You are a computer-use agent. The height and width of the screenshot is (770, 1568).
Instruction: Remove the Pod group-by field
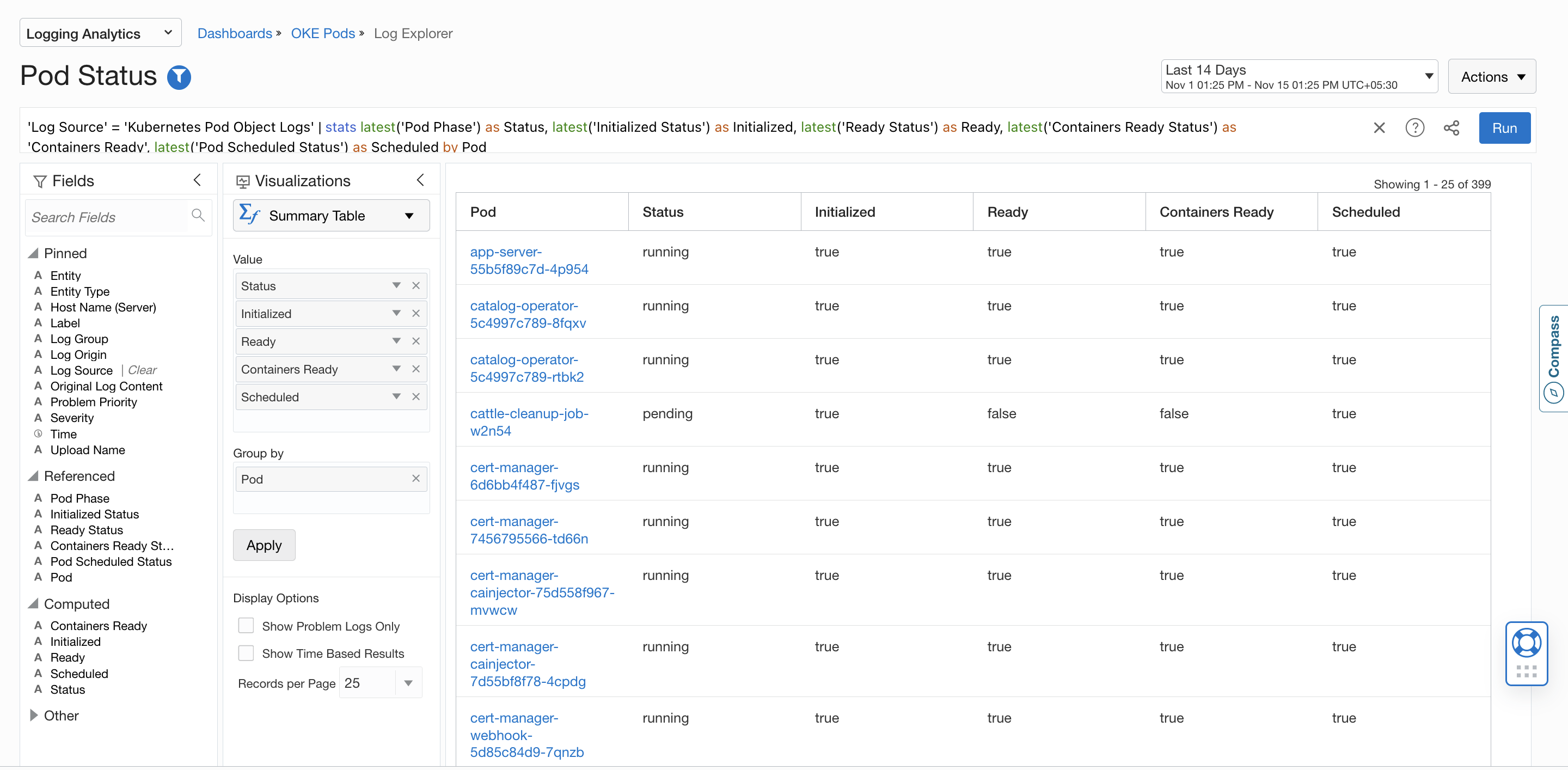pos(416,479)
